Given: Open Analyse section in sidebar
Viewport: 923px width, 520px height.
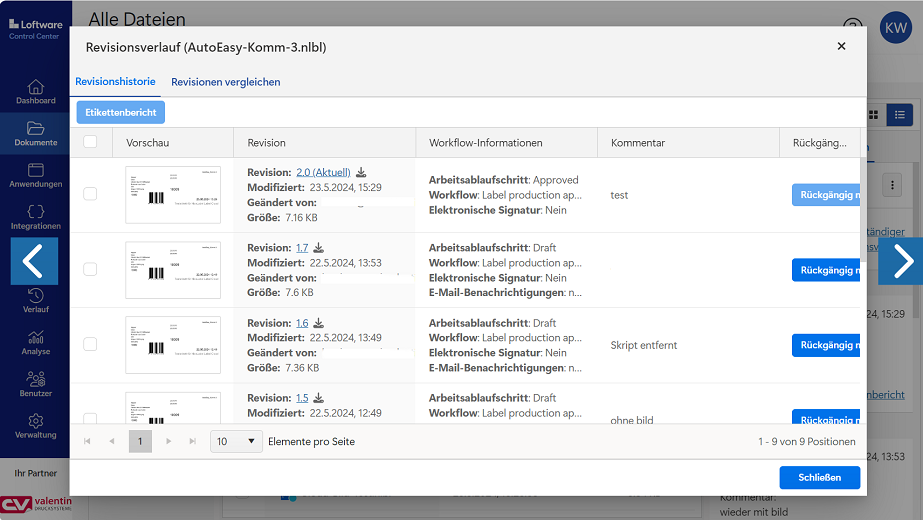Looking at the screenshot, I should (36, 343).
